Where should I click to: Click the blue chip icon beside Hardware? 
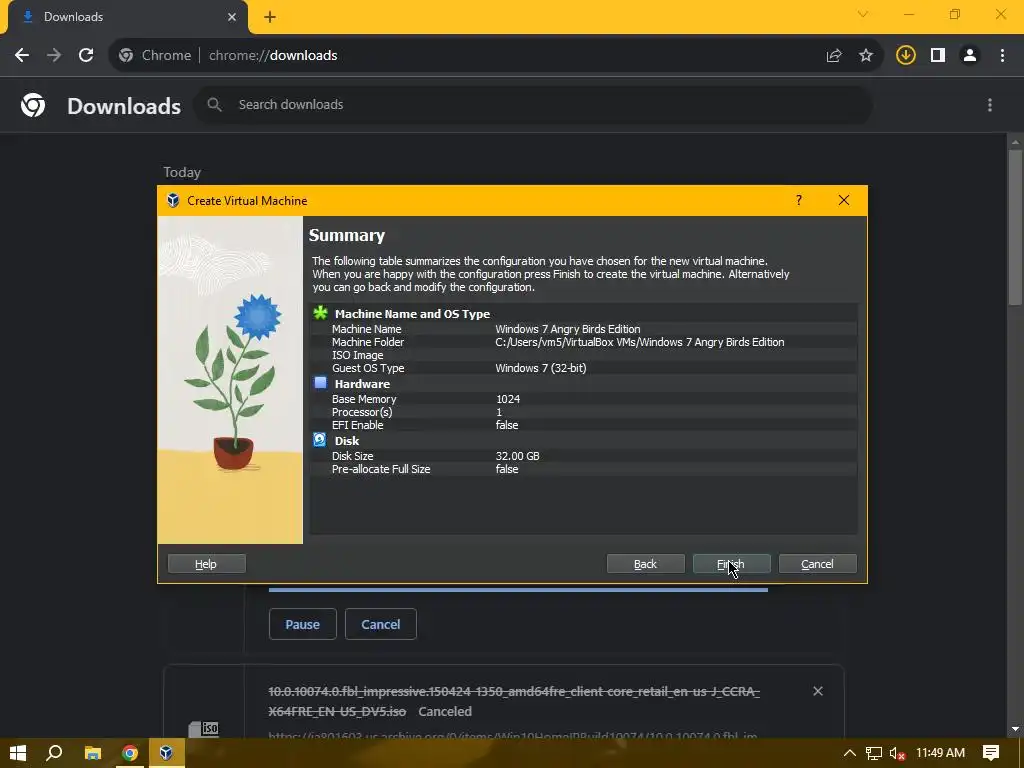pyautogui.click(x=320, y=383)
